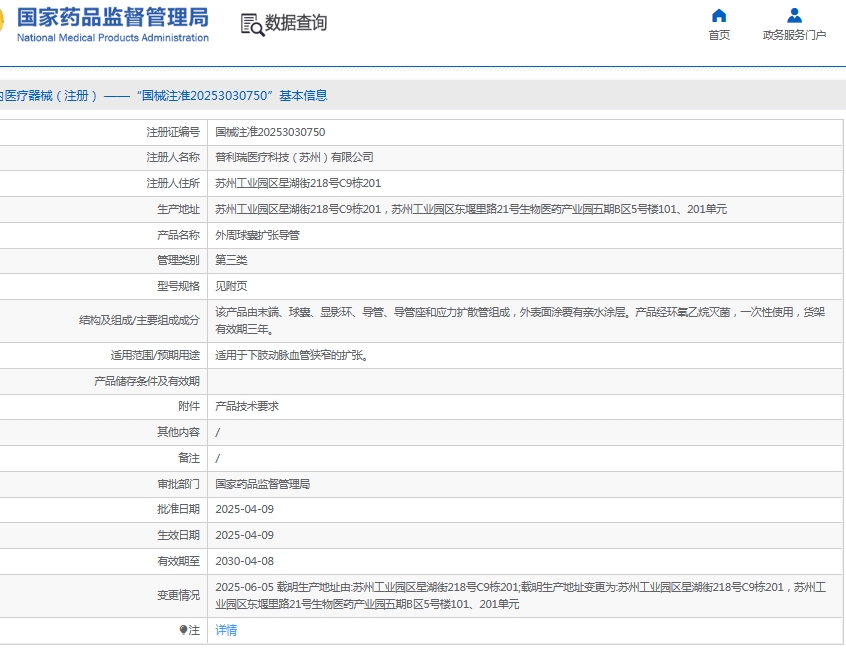Click the 生产地址 value text

click(x=470, y=209)
